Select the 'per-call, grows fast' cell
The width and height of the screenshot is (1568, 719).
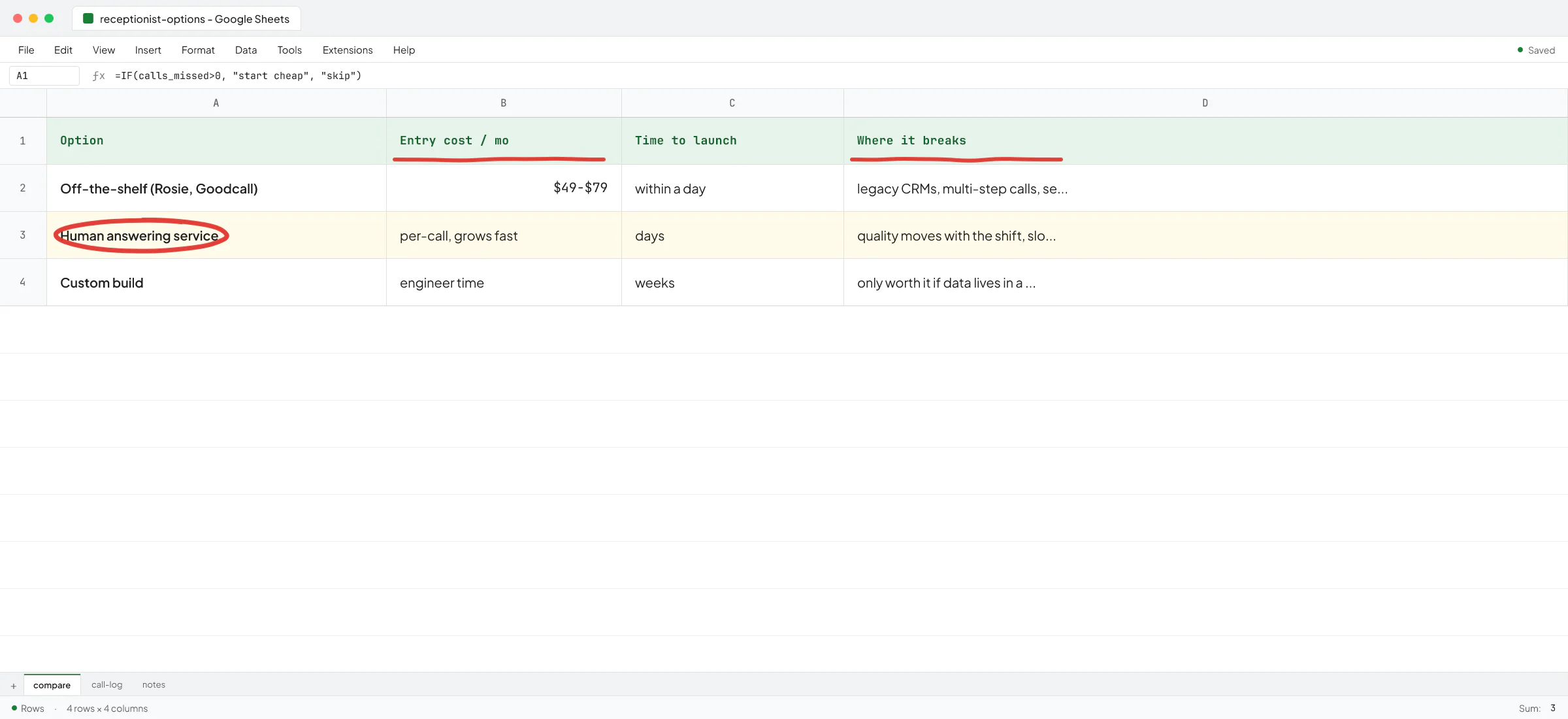504,235
